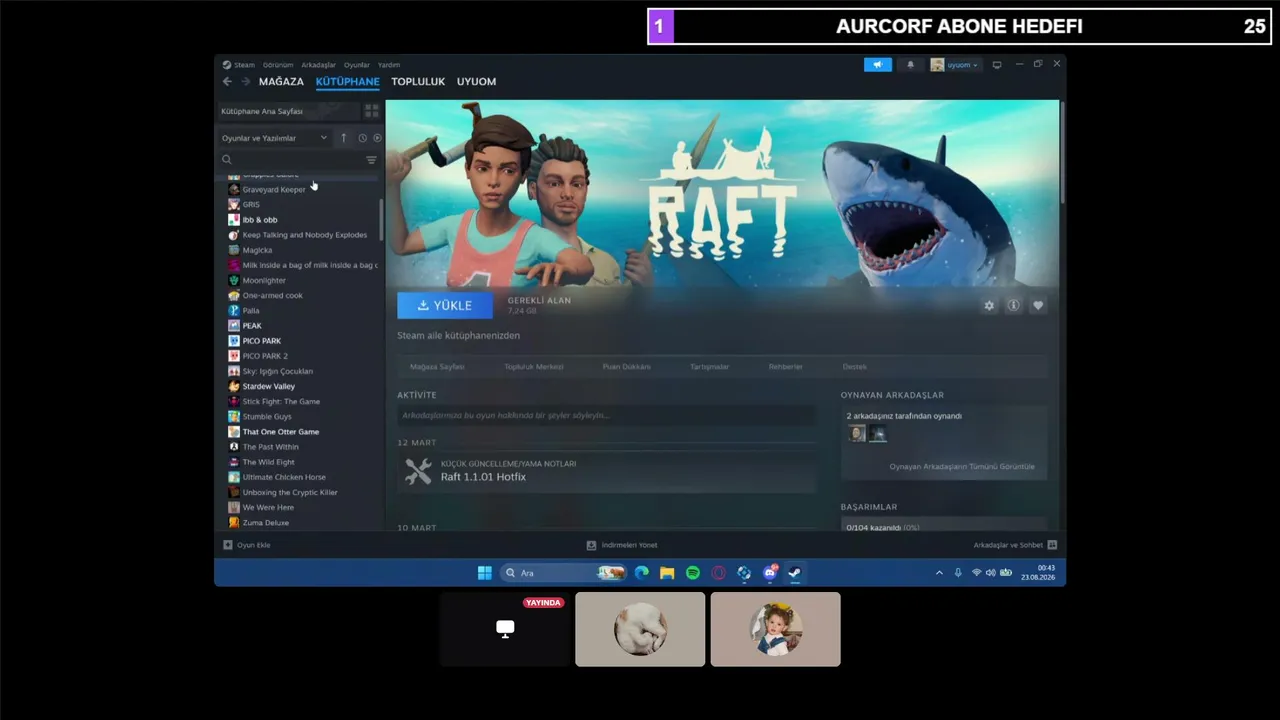Viewport: 1280px width, 720px height.
Task: Open Spotify from taskbar
Action: click(x=693, y=573)
